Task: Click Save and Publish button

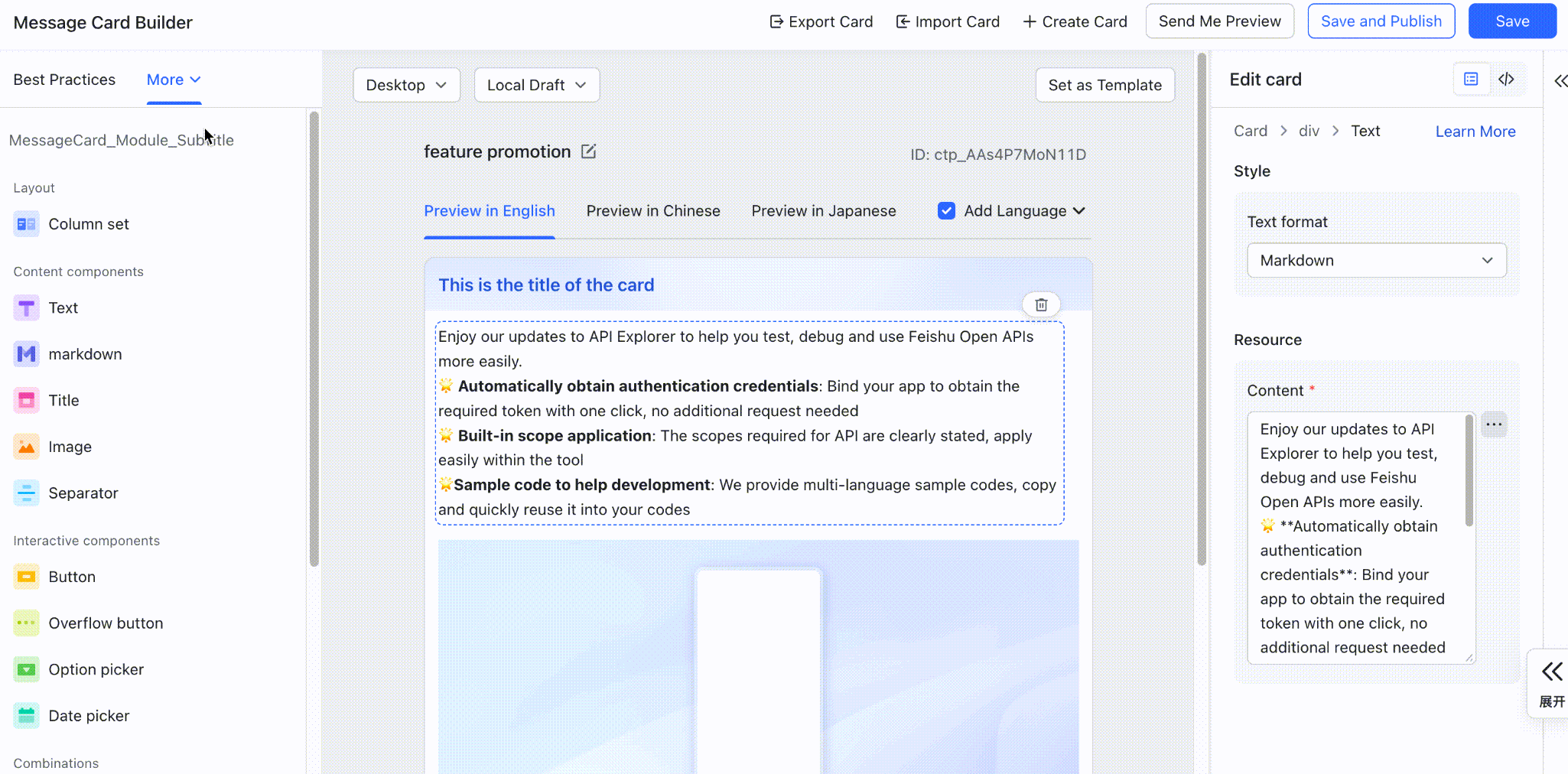Action: [1381, 21]
